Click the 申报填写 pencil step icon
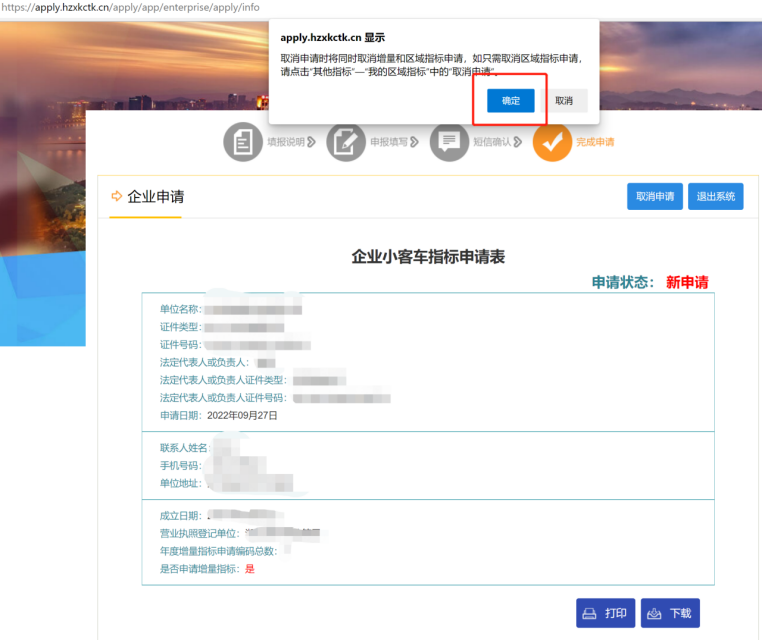The image size is (762, 641). coord(346,142)
